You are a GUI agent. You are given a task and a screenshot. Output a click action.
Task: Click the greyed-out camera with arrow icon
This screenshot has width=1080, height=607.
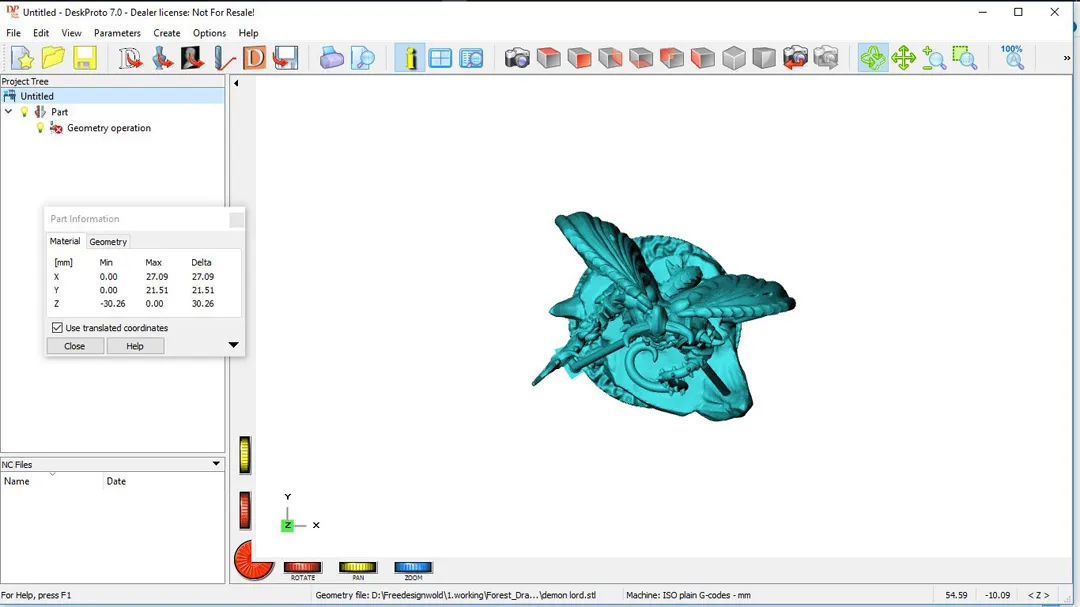click(826, 58)
